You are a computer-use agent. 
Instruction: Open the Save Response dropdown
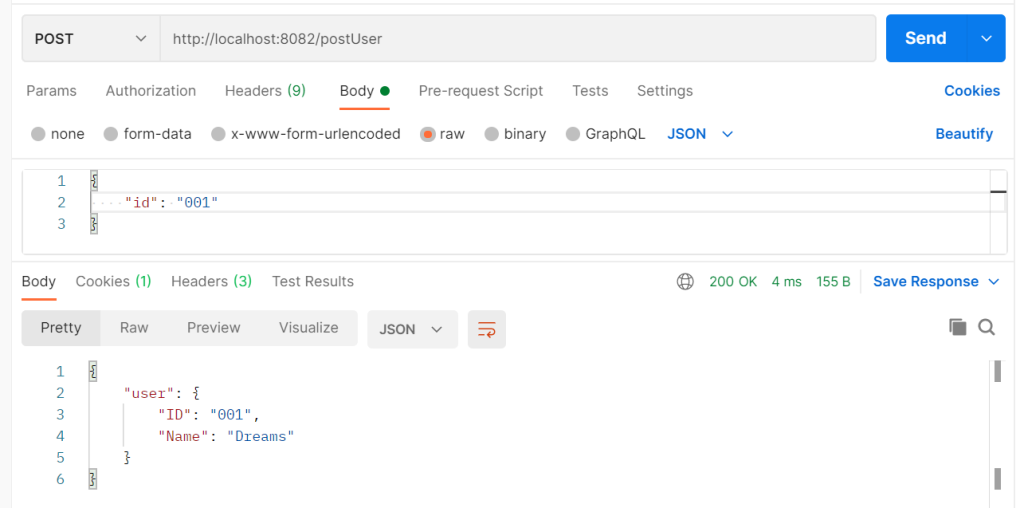[936, 282]
